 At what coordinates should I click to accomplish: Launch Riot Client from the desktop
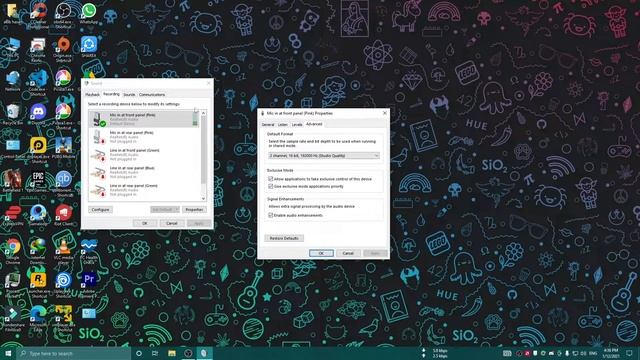coord(63,216)
